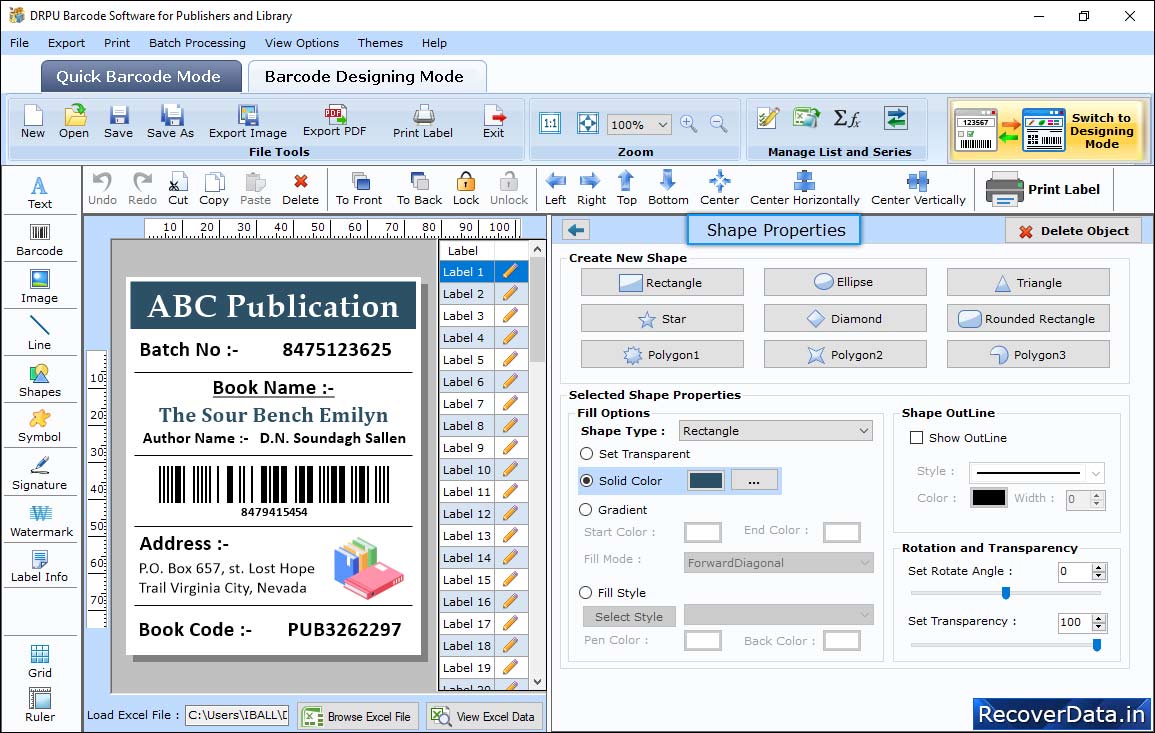The width and height of the screenshot is (1155, 733).
Task: Open the Select Style combo box
Action: click(x=779, y=614)
